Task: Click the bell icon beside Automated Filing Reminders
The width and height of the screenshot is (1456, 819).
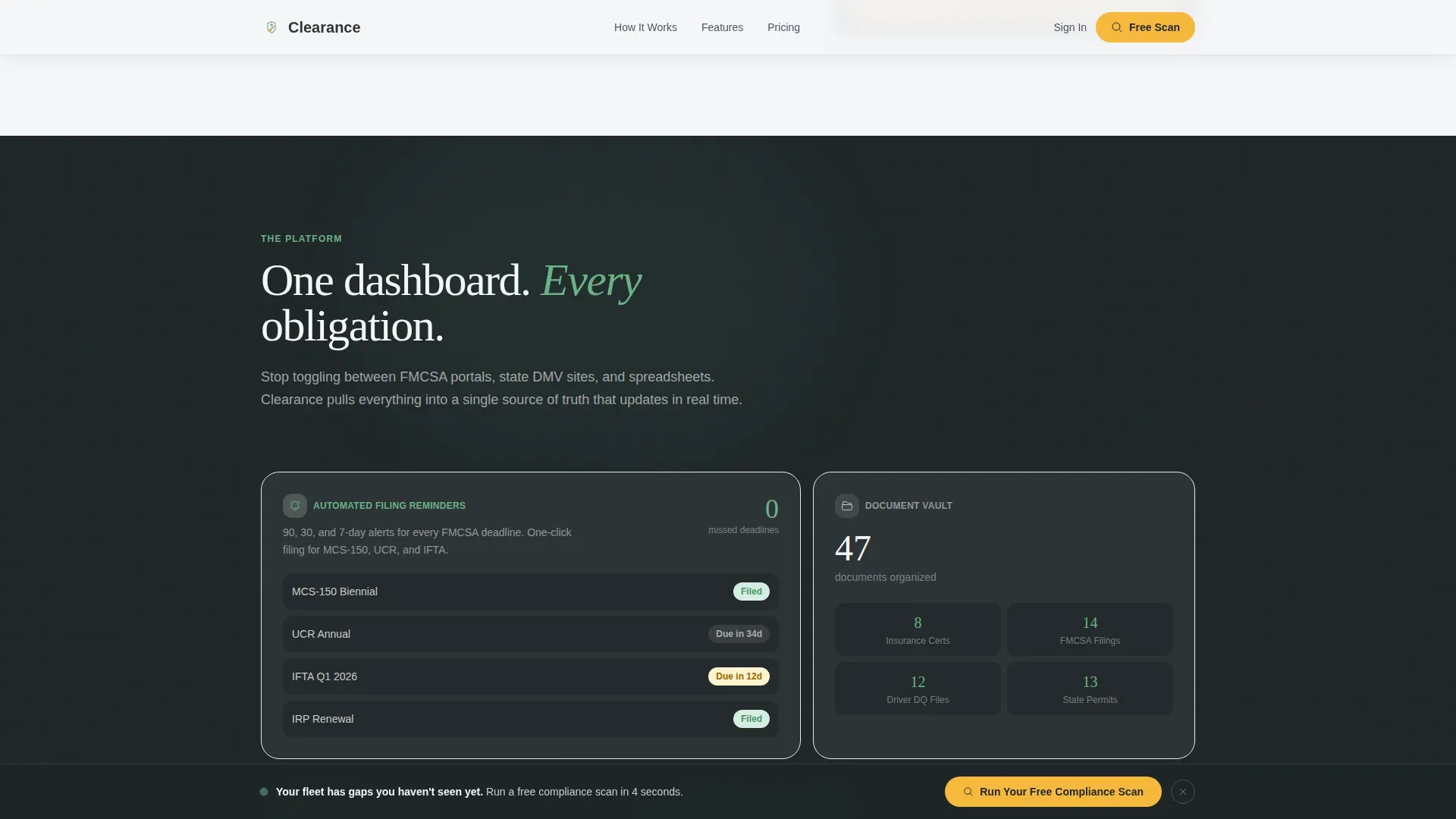Action: point(295,506)
